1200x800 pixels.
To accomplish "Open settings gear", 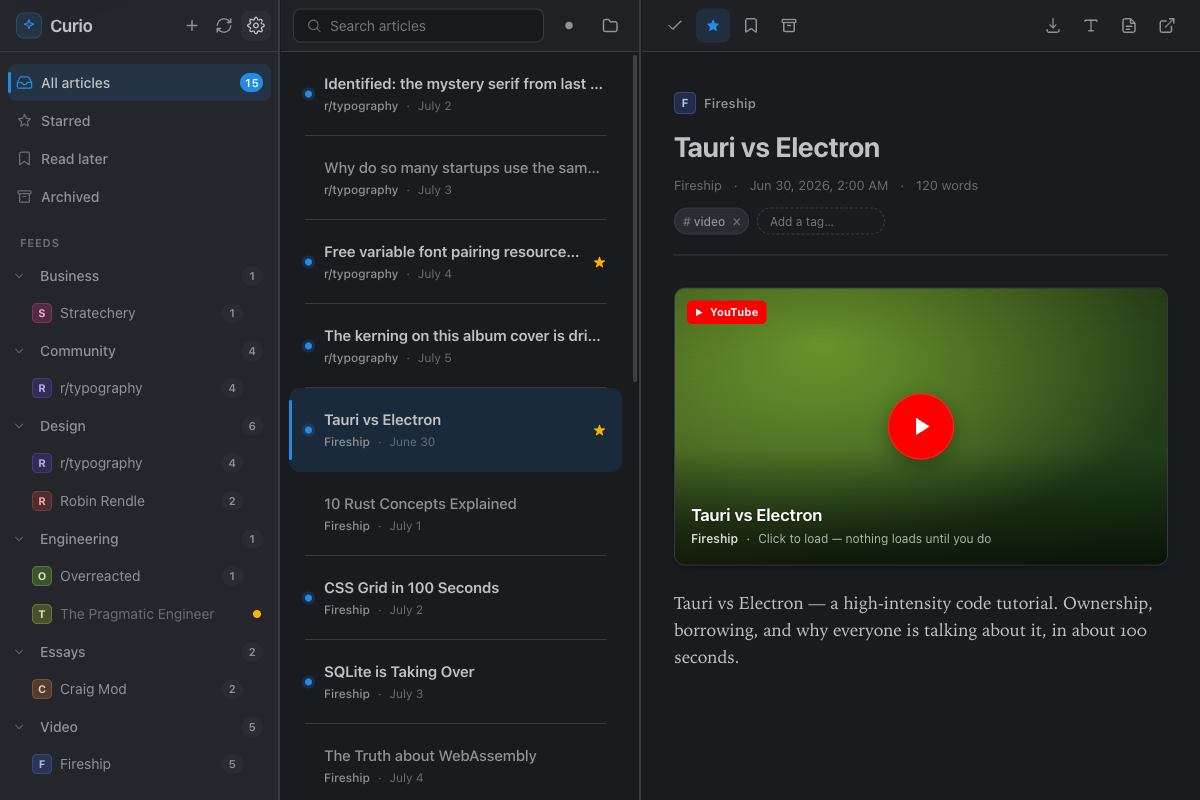I will click(x=256, y=26).
